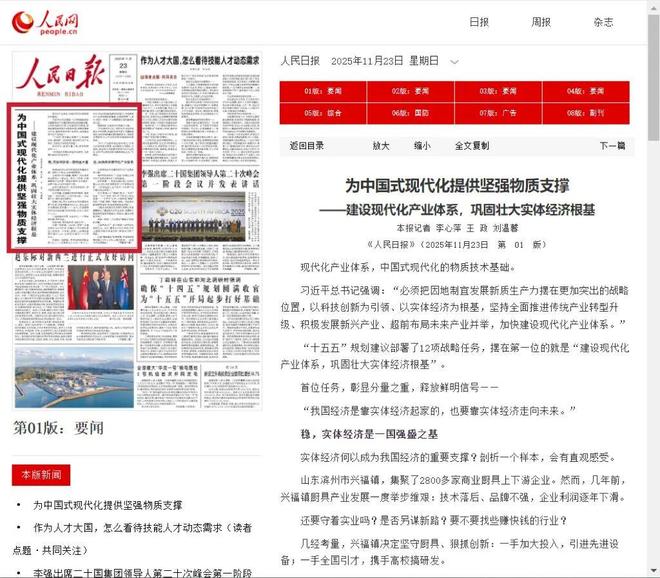
Task: Open the 作为人才大国 headline on the page image
Action: click(x=200, y=61)
